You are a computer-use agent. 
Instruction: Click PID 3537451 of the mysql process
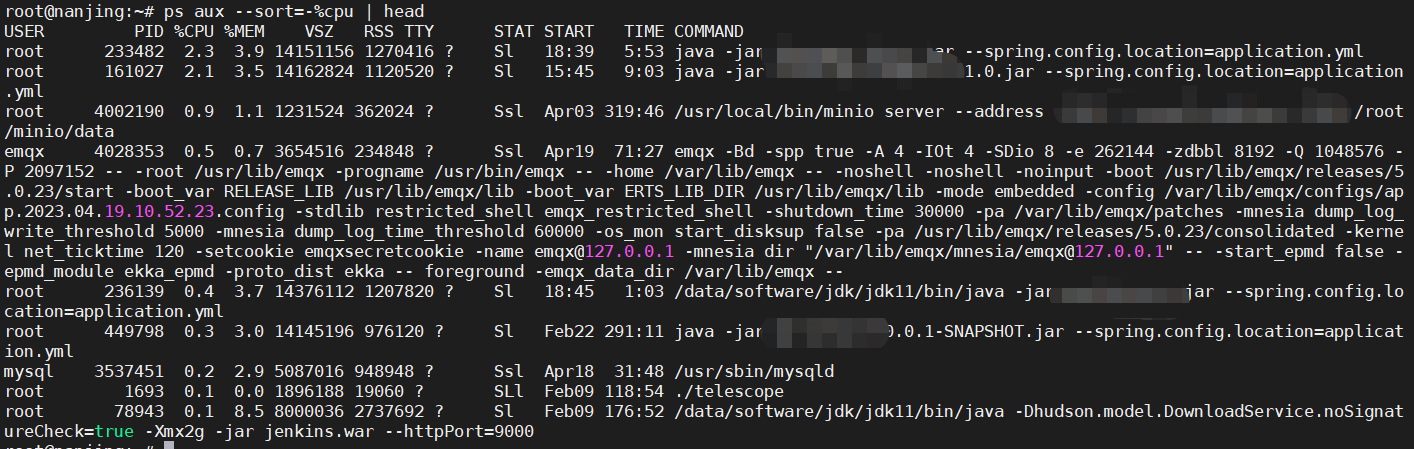[129, 371]
